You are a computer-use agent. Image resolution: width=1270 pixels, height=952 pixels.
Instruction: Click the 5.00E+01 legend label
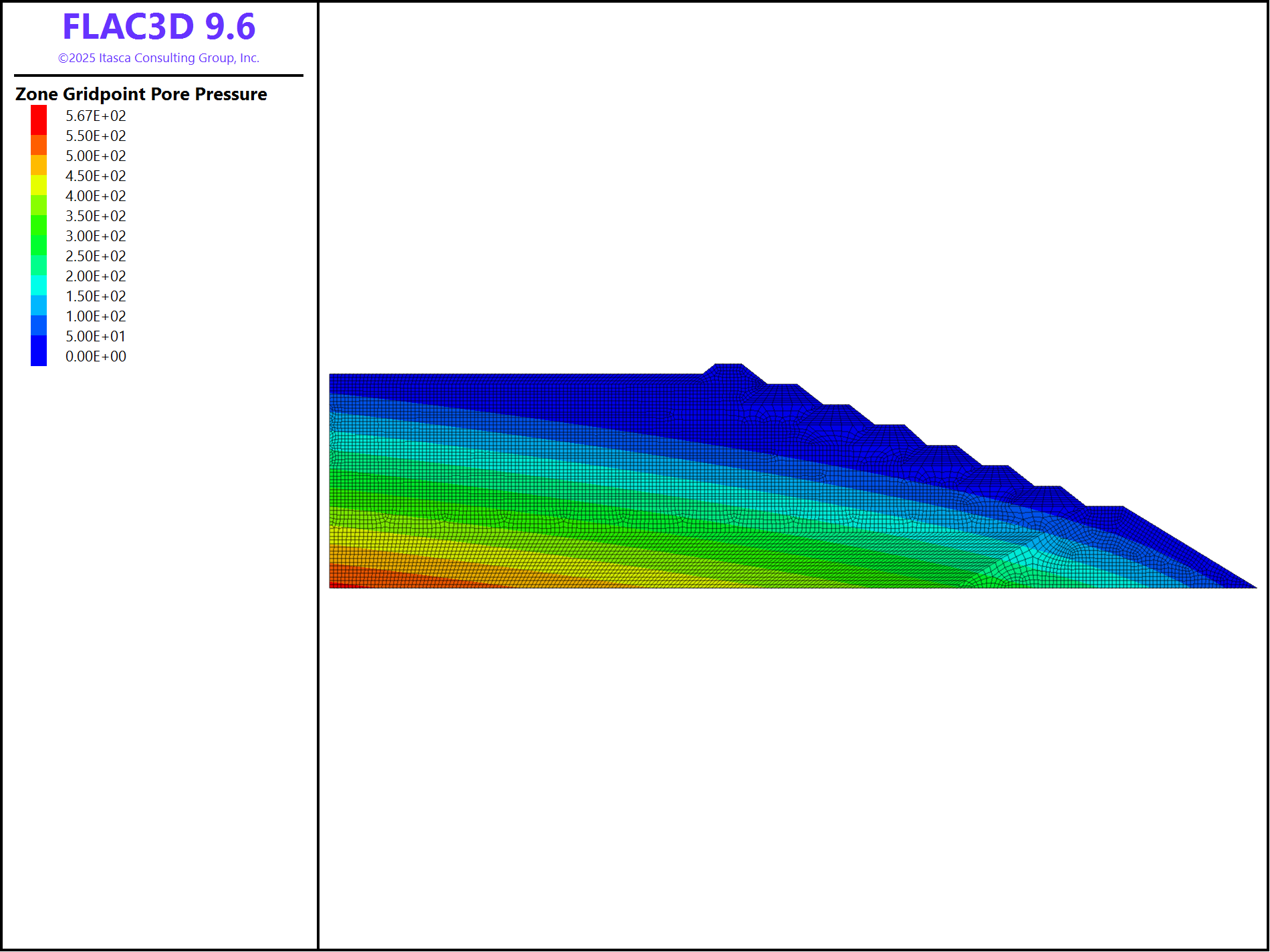[x=96, y=337]
